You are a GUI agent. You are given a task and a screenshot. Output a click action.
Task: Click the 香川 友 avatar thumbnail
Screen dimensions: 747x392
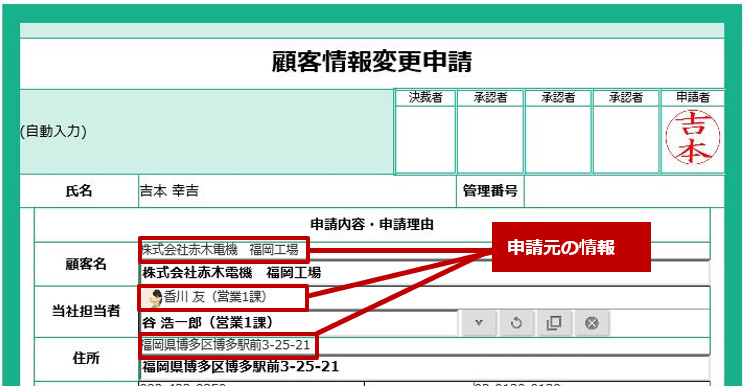coord(152,298)
